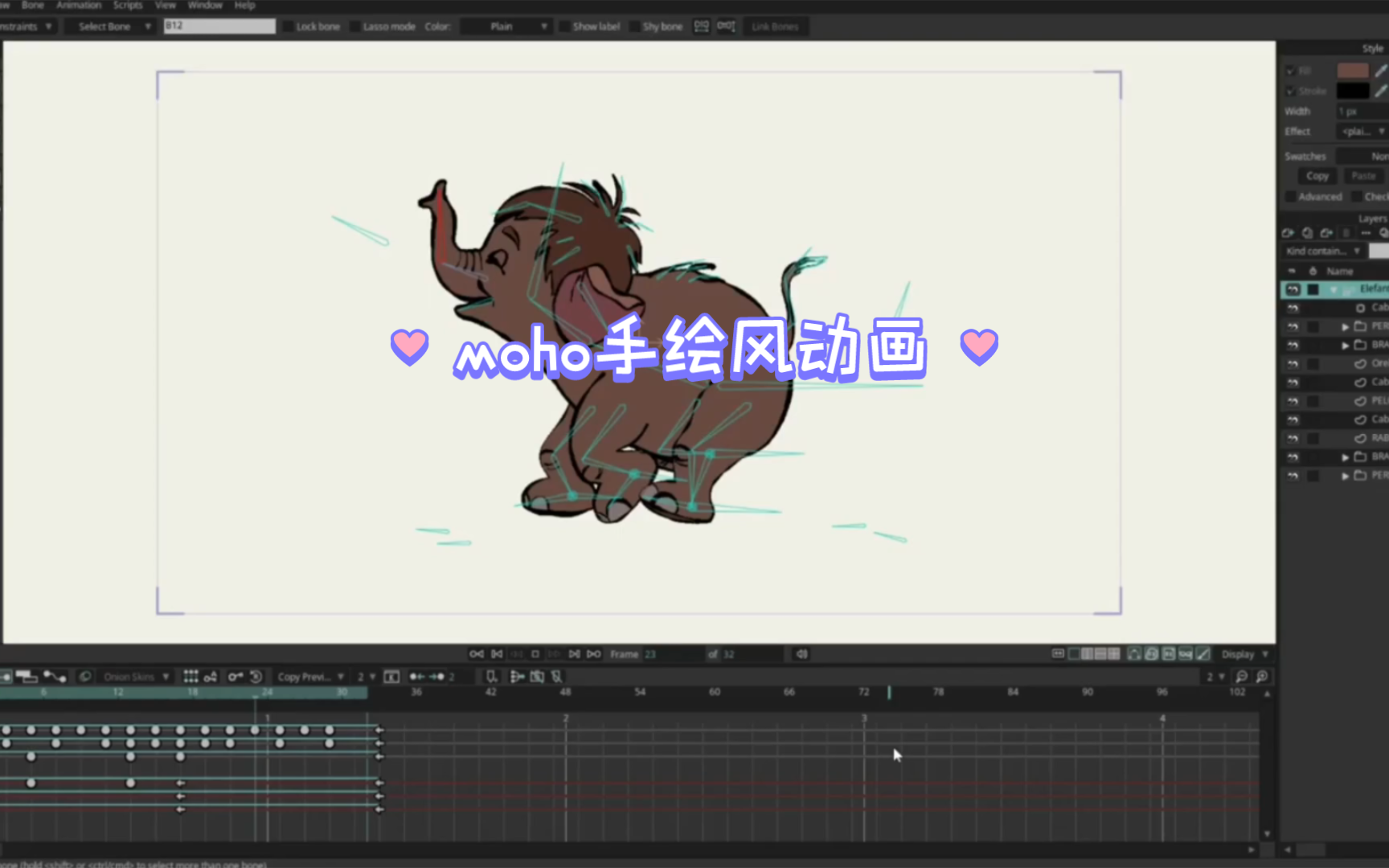Screen dimensions: 1389x868
Task: Click the step forward one frame icon
Action: [574, 654]
